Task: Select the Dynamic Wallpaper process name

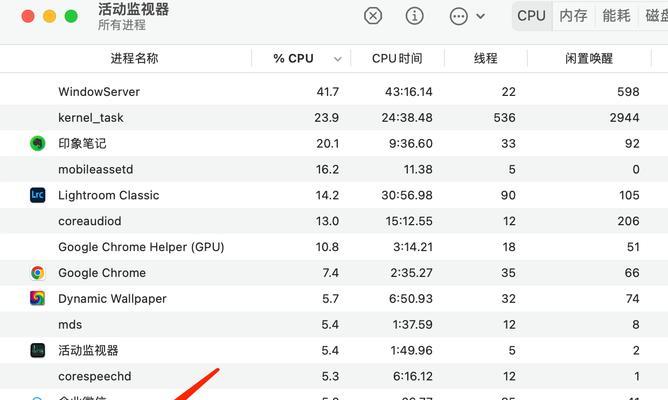Action: [x=112, y=299]
